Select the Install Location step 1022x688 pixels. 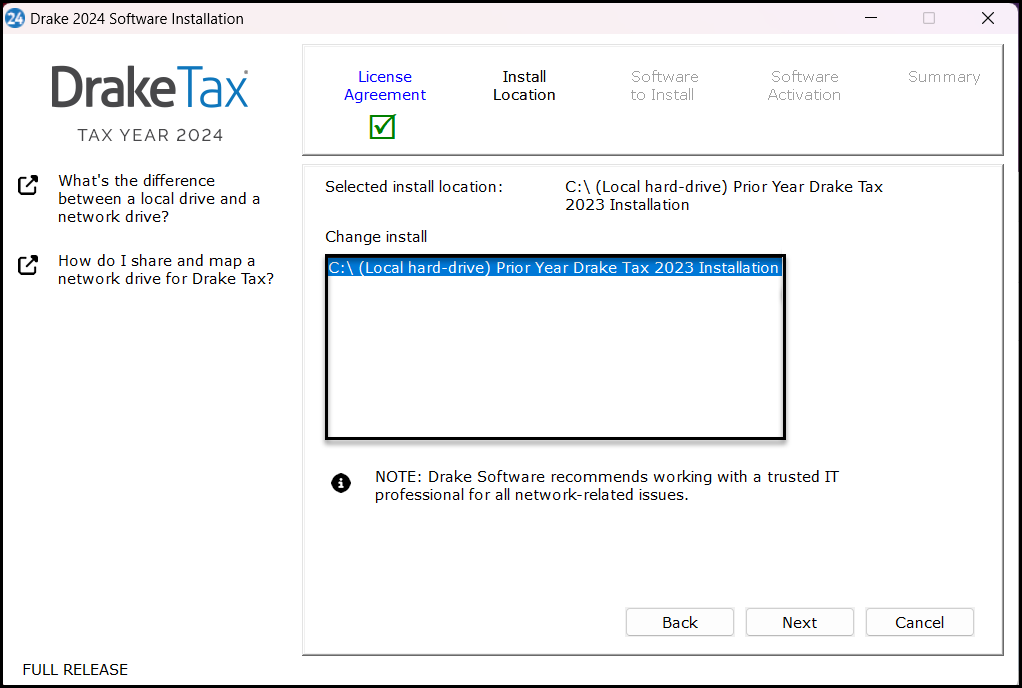point(524,85)
